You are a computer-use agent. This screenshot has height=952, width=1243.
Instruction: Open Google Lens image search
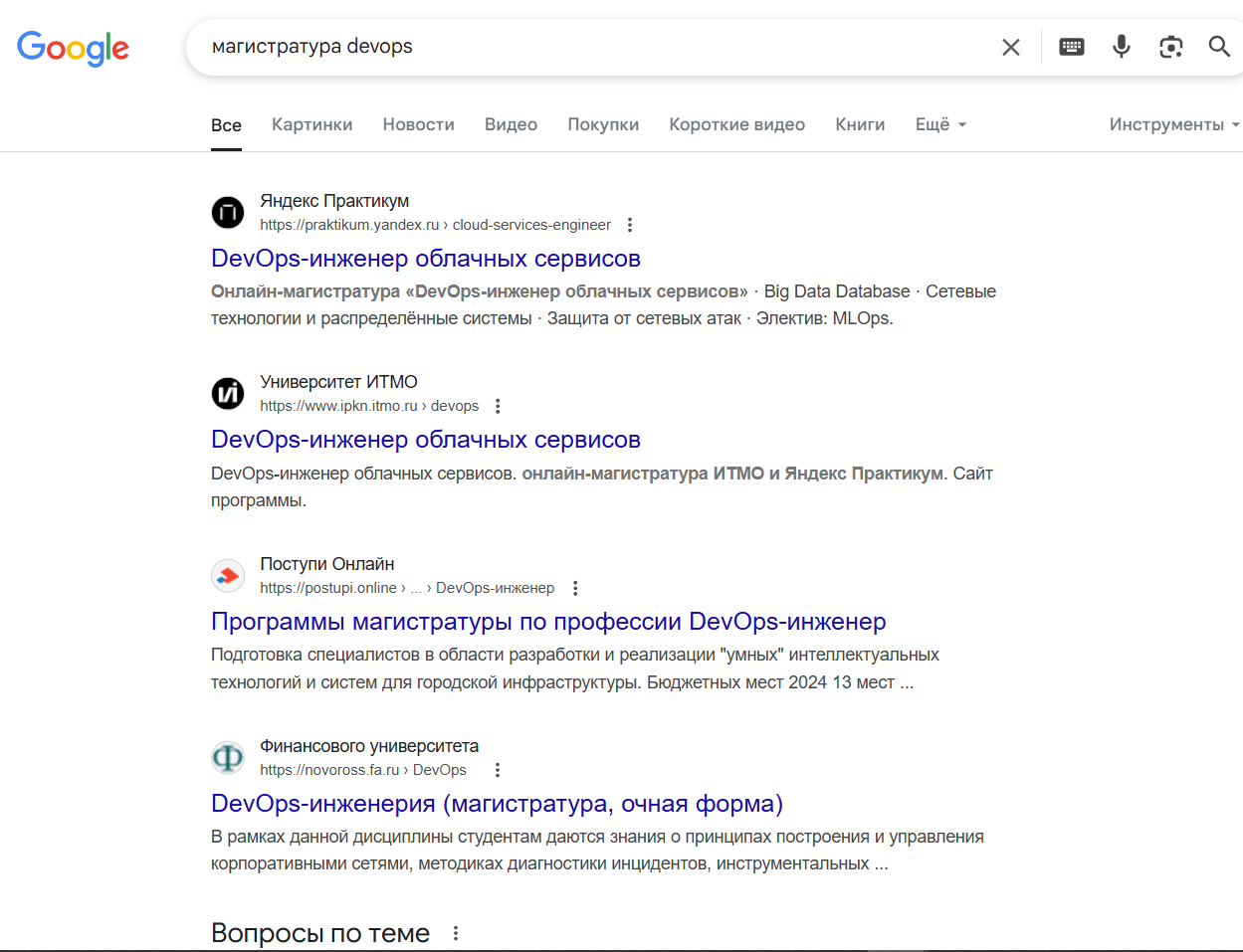[x=1171, y=47]
